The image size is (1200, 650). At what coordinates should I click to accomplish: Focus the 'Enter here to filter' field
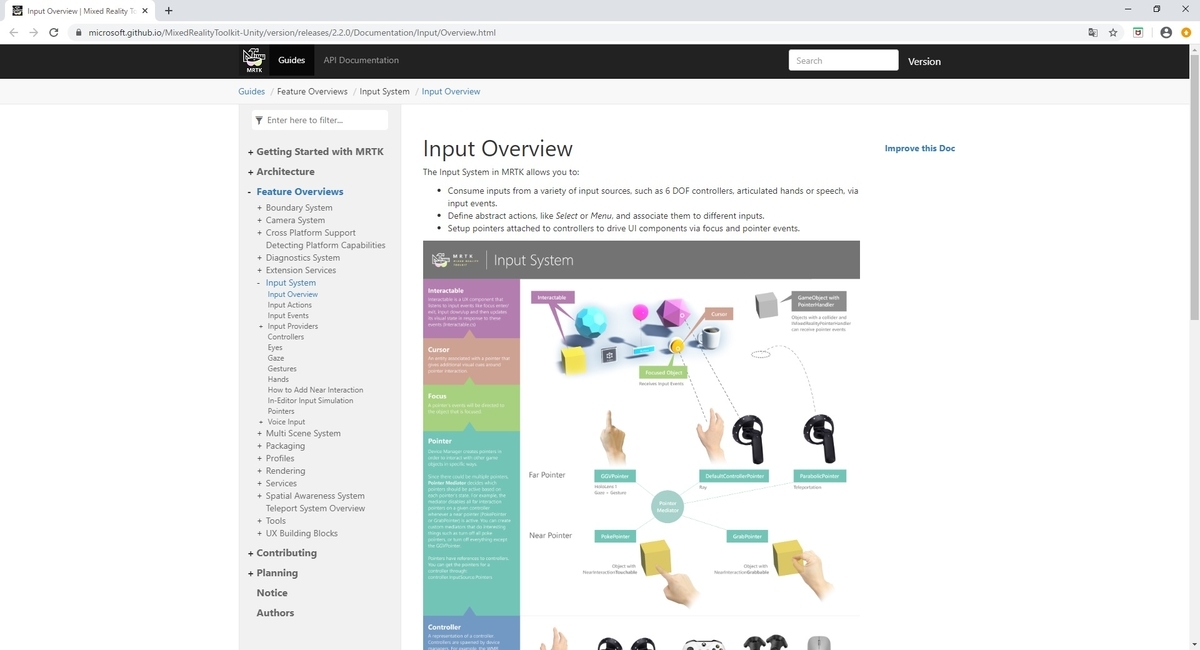point(320,120)
